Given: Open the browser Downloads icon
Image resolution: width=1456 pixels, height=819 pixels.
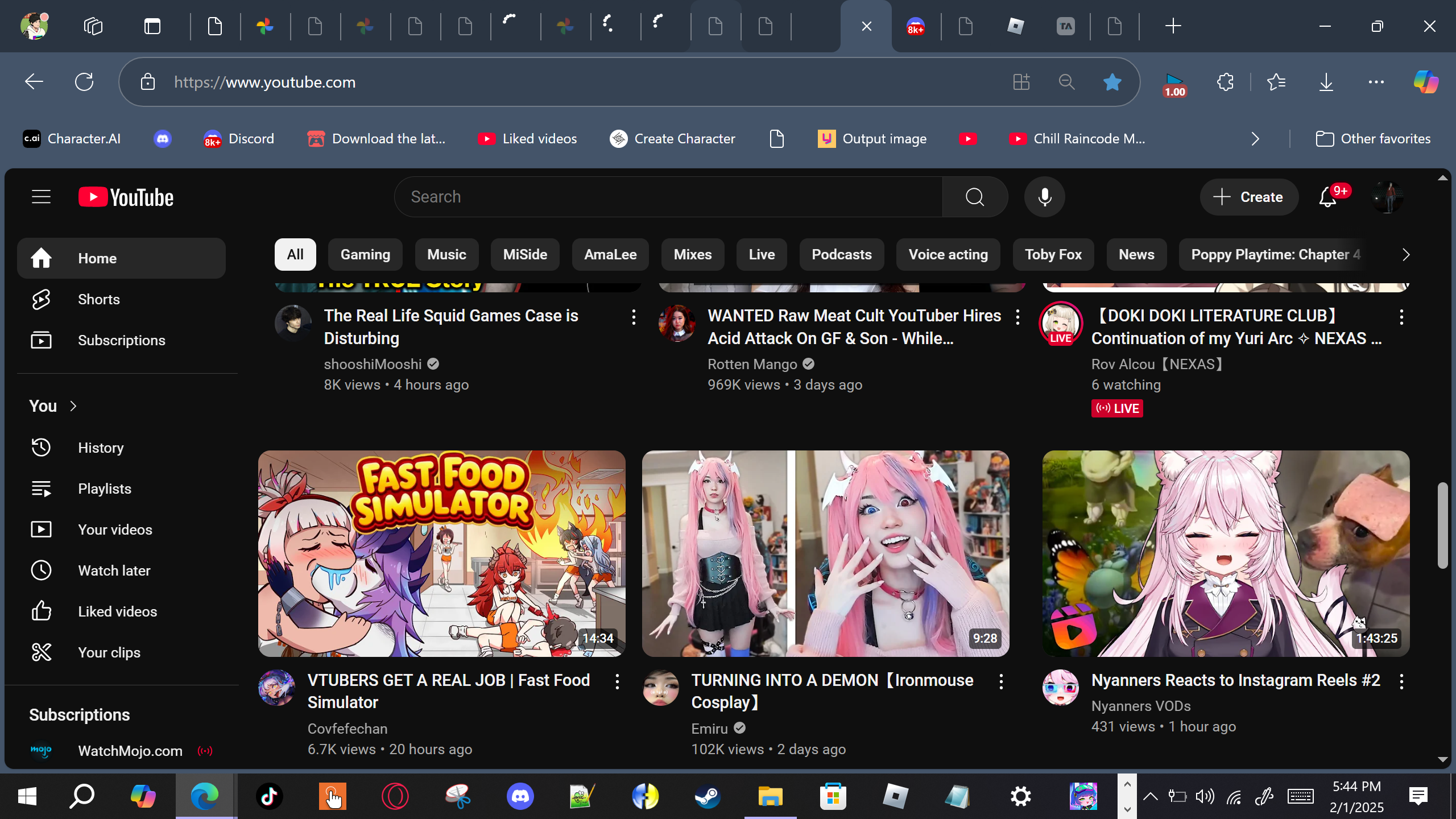Looking at the screenshot, I should point(1326,82).
